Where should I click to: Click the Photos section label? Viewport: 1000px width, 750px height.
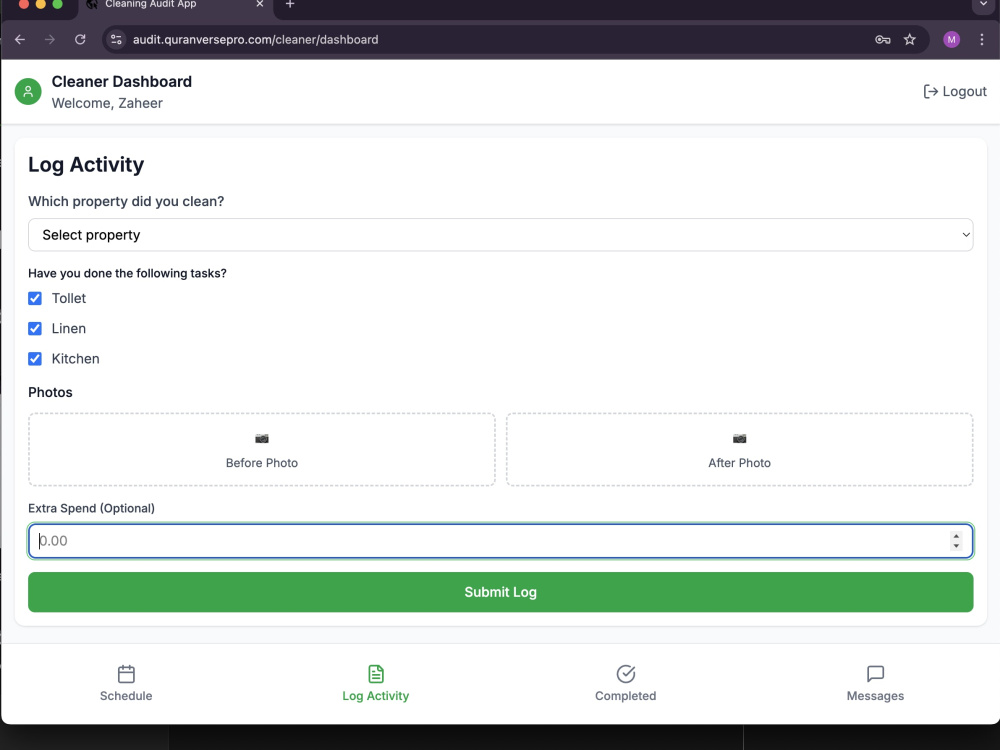tap(50, 392)
